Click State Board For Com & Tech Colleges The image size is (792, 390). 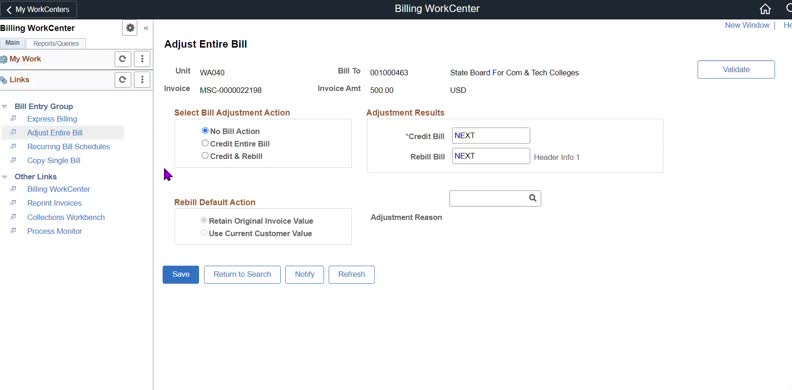pos(514,73)
